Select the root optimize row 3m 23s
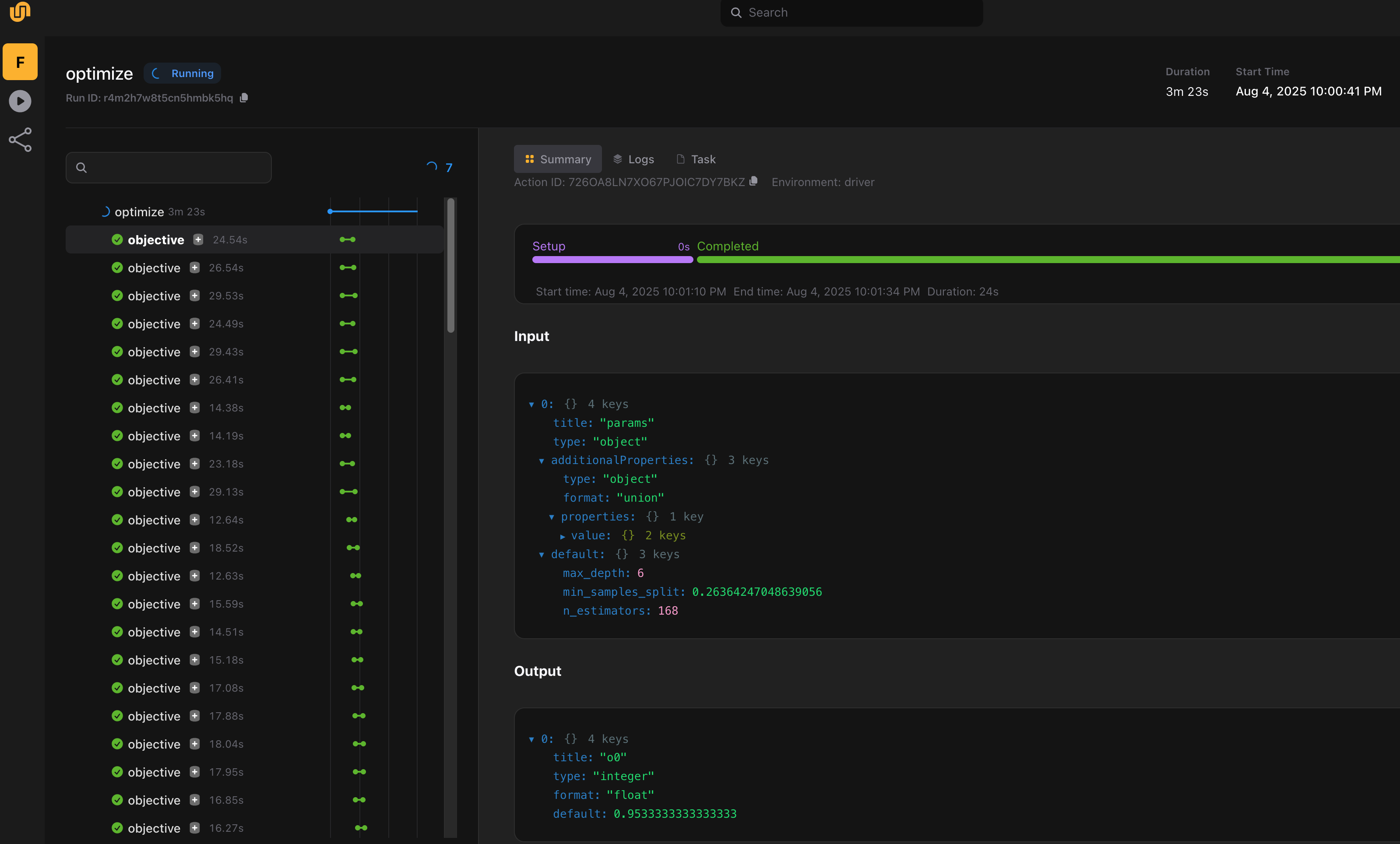This screenshot has height=844, width=1400. click(x=139, y=211)
